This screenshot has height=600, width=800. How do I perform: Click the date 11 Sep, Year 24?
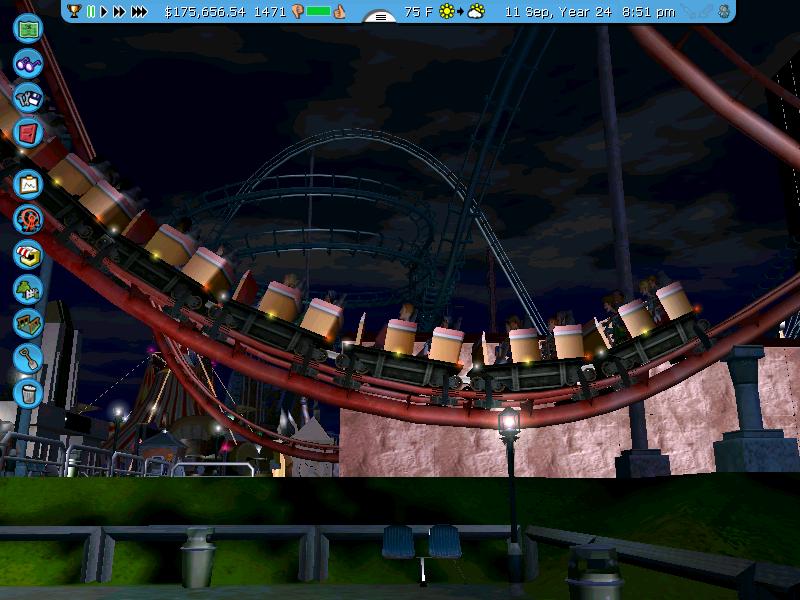pyautogui.click(x=558, y=12)
